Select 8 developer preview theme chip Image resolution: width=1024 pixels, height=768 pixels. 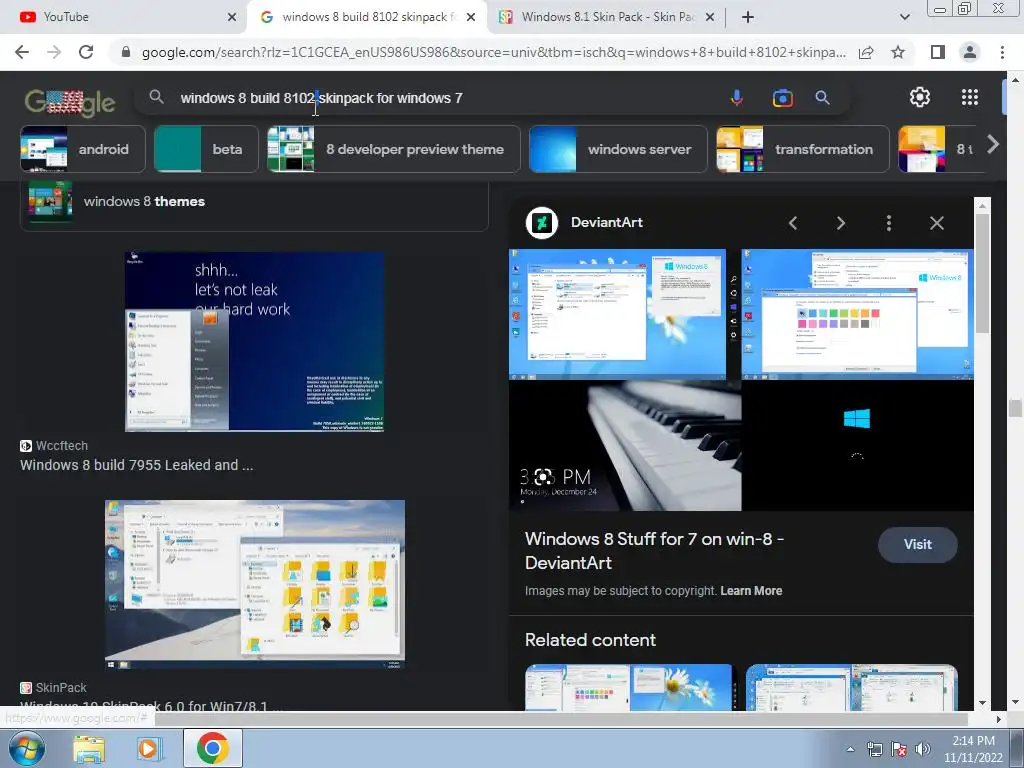394,149
